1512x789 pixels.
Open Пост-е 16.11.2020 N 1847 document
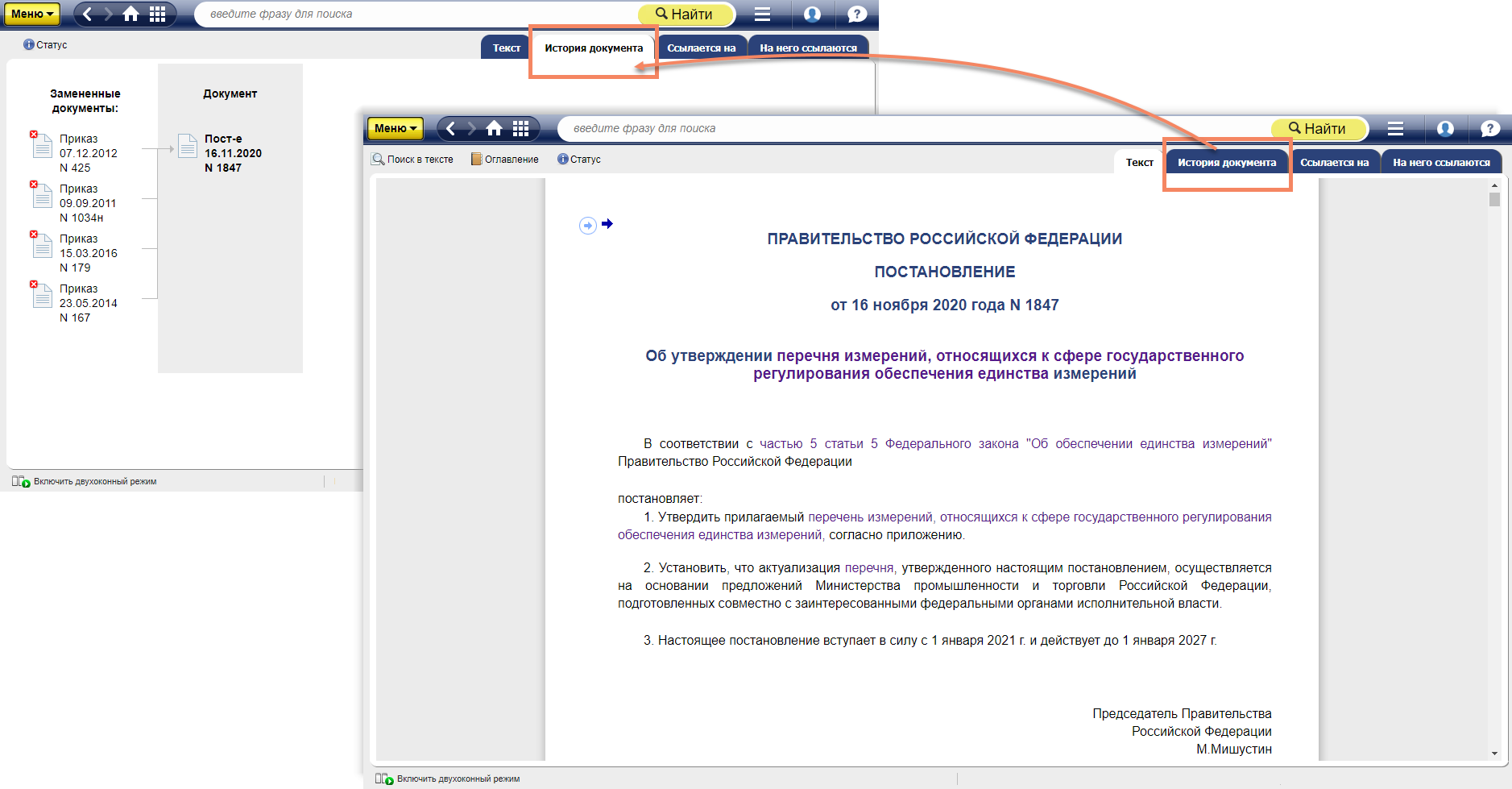233,153
